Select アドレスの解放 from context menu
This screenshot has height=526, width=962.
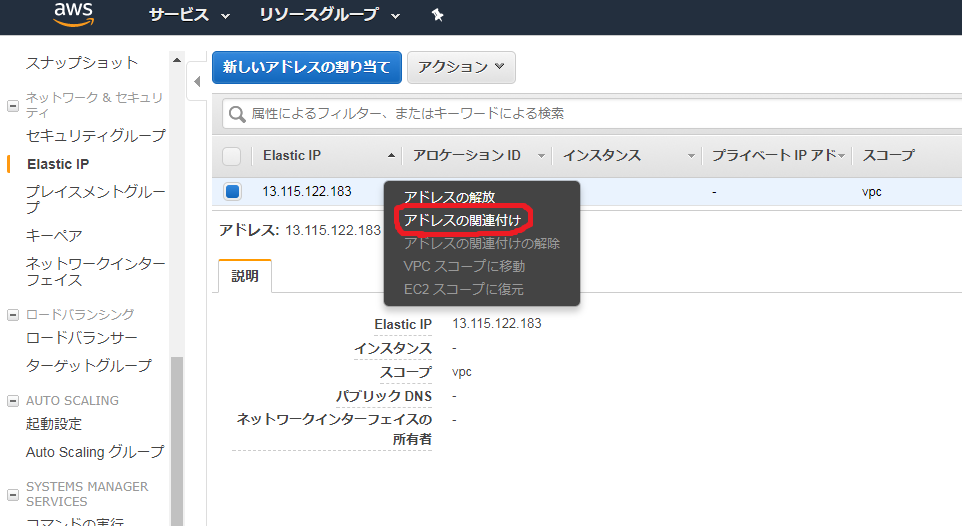449,197
